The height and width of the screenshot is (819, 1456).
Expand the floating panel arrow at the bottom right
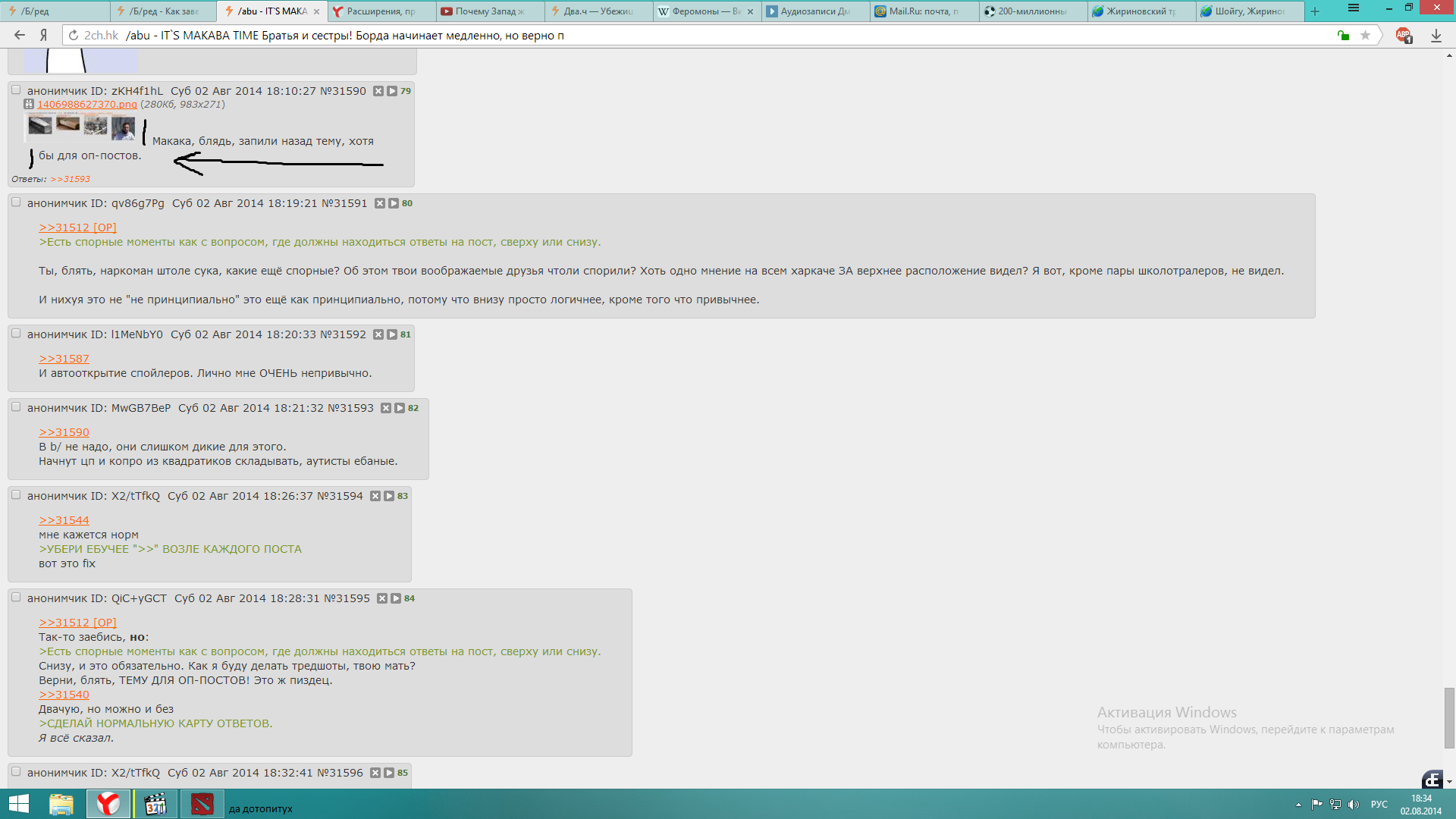[x=1449, y=782]
